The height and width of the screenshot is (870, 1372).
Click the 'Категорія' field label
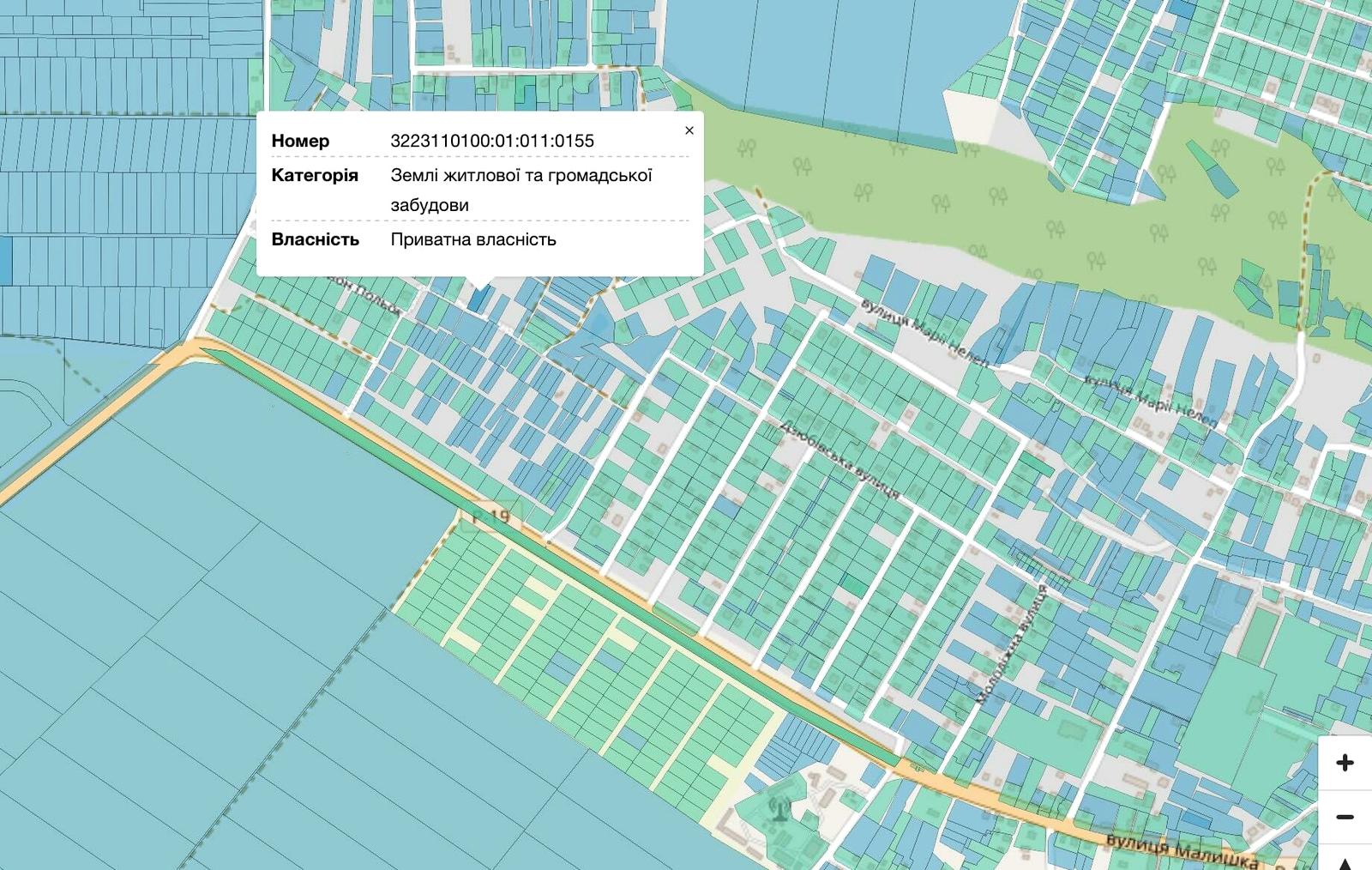(x=314, y=176)
